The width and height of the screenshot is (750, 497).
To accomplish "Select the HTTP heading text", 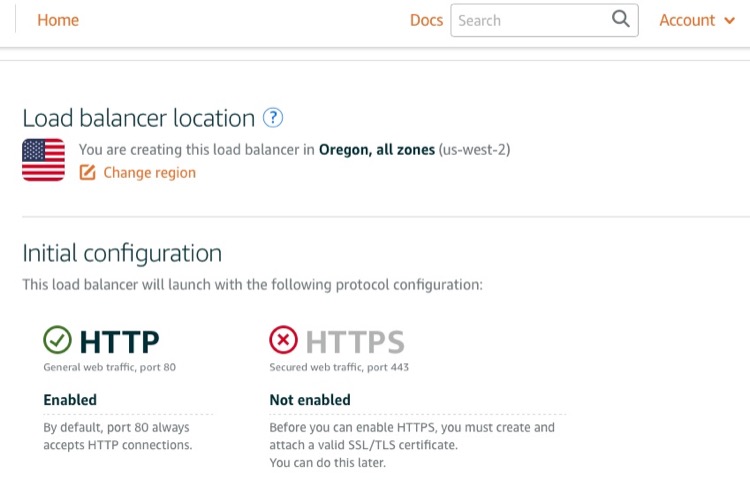I will click(119, 342).
